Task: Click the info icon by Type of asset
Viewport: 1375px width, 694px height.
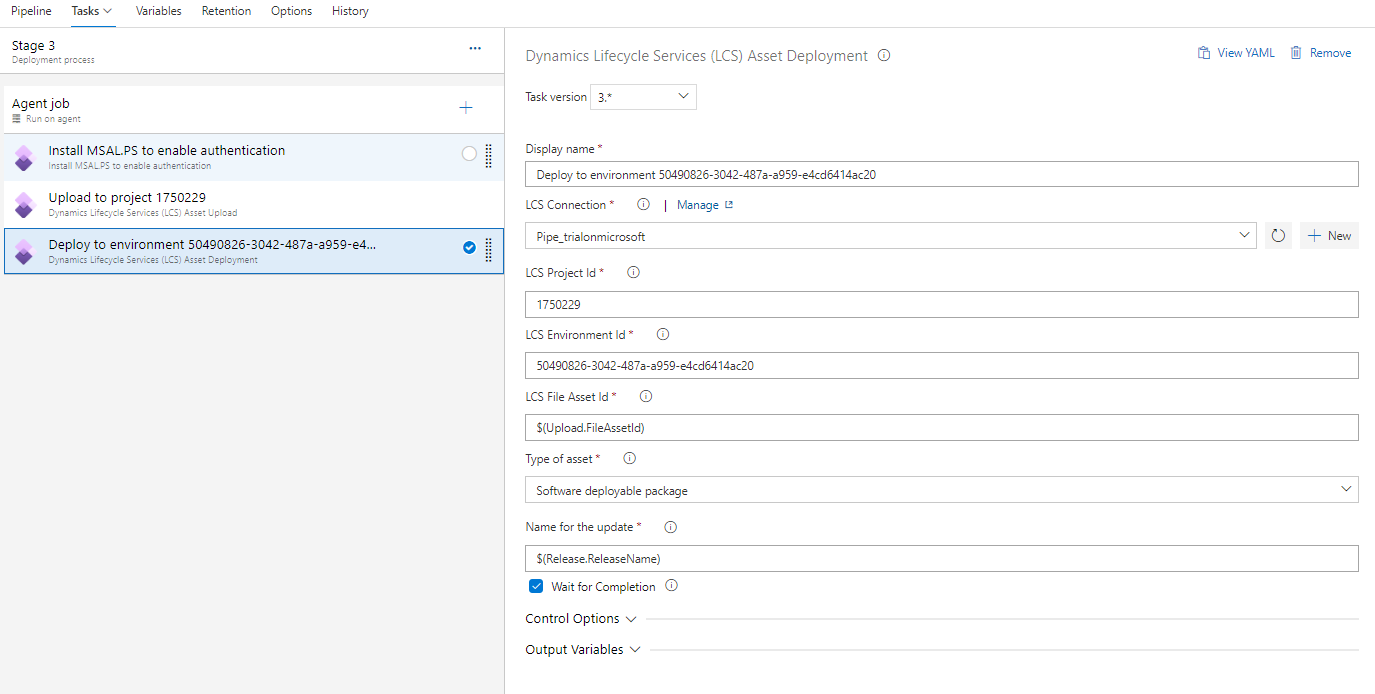Action: pos(629,459)
